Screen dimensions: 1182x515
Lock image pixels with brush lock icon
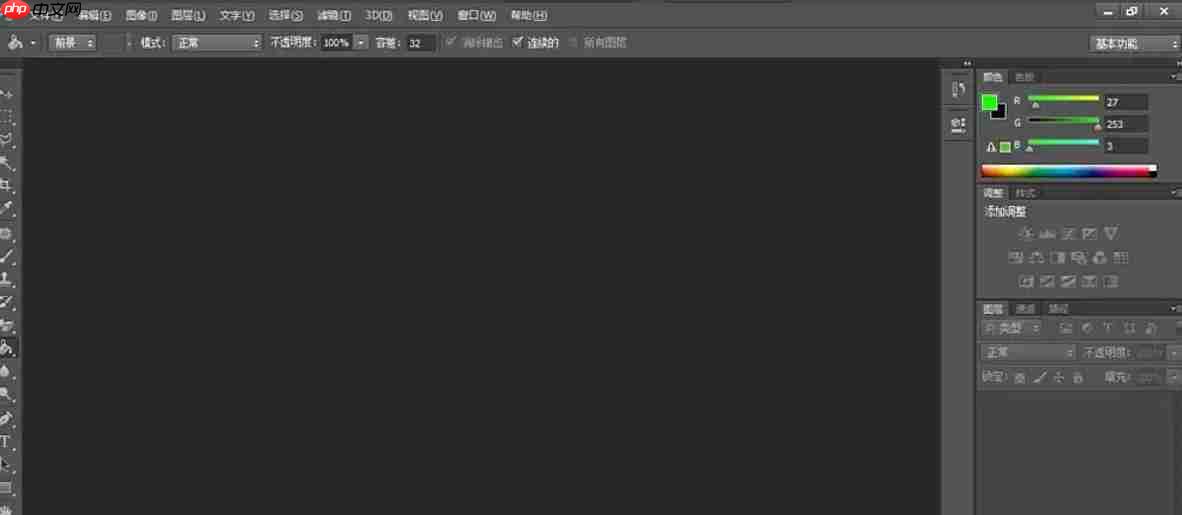(1040, 377)
